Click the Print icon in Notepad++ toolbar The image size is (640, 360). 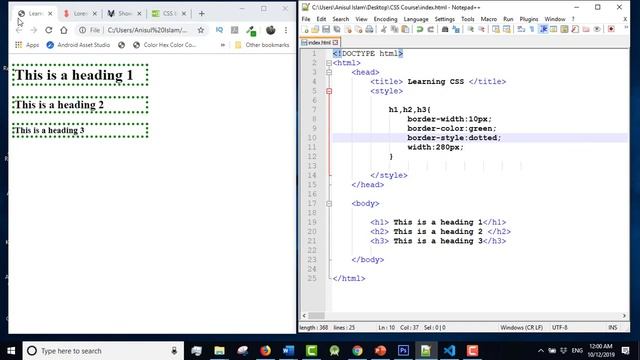[x=369, y=29]
